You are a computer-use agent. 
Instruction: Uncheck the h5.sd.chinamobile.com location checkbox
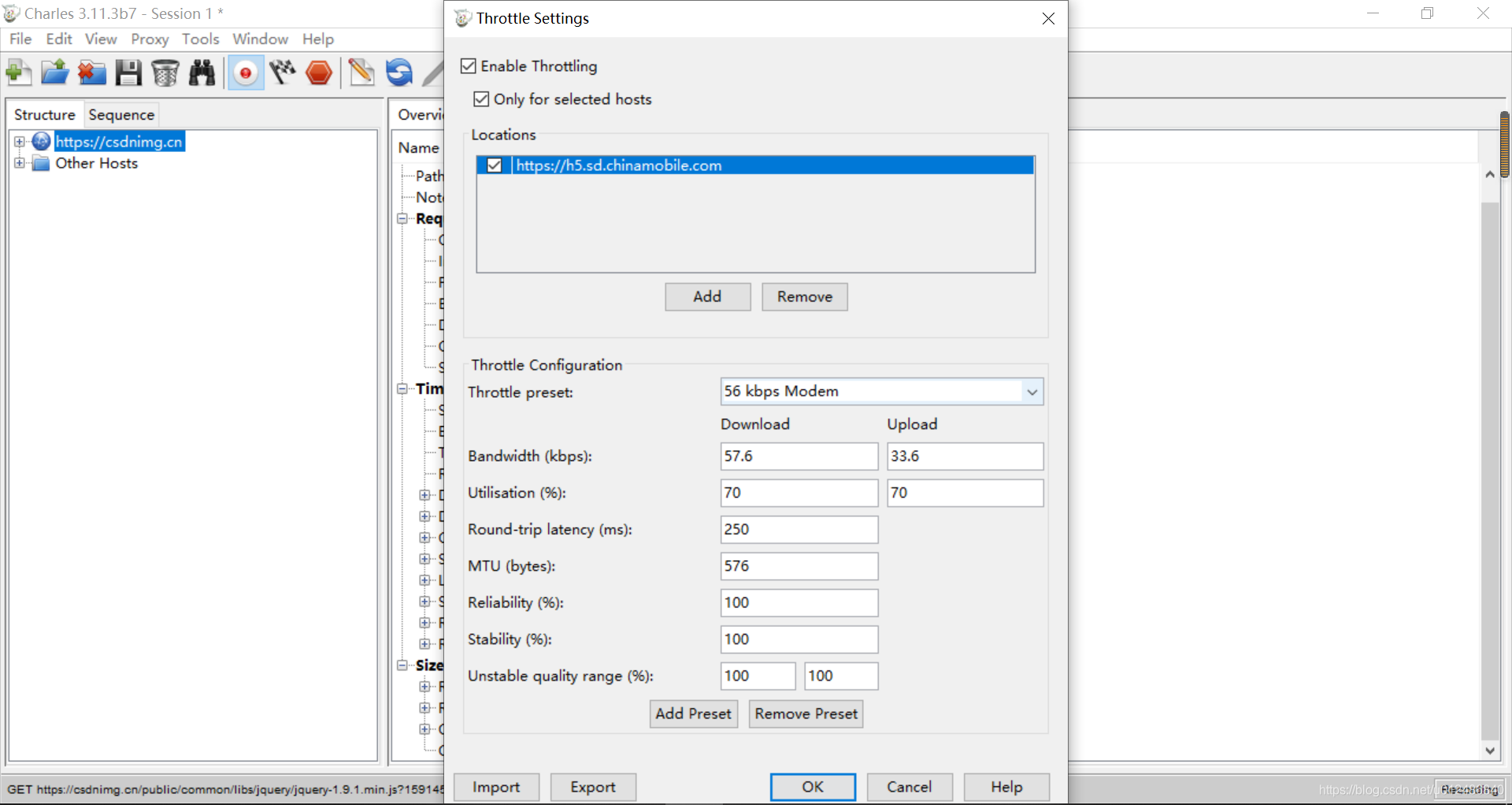click(x=495, y=165)
